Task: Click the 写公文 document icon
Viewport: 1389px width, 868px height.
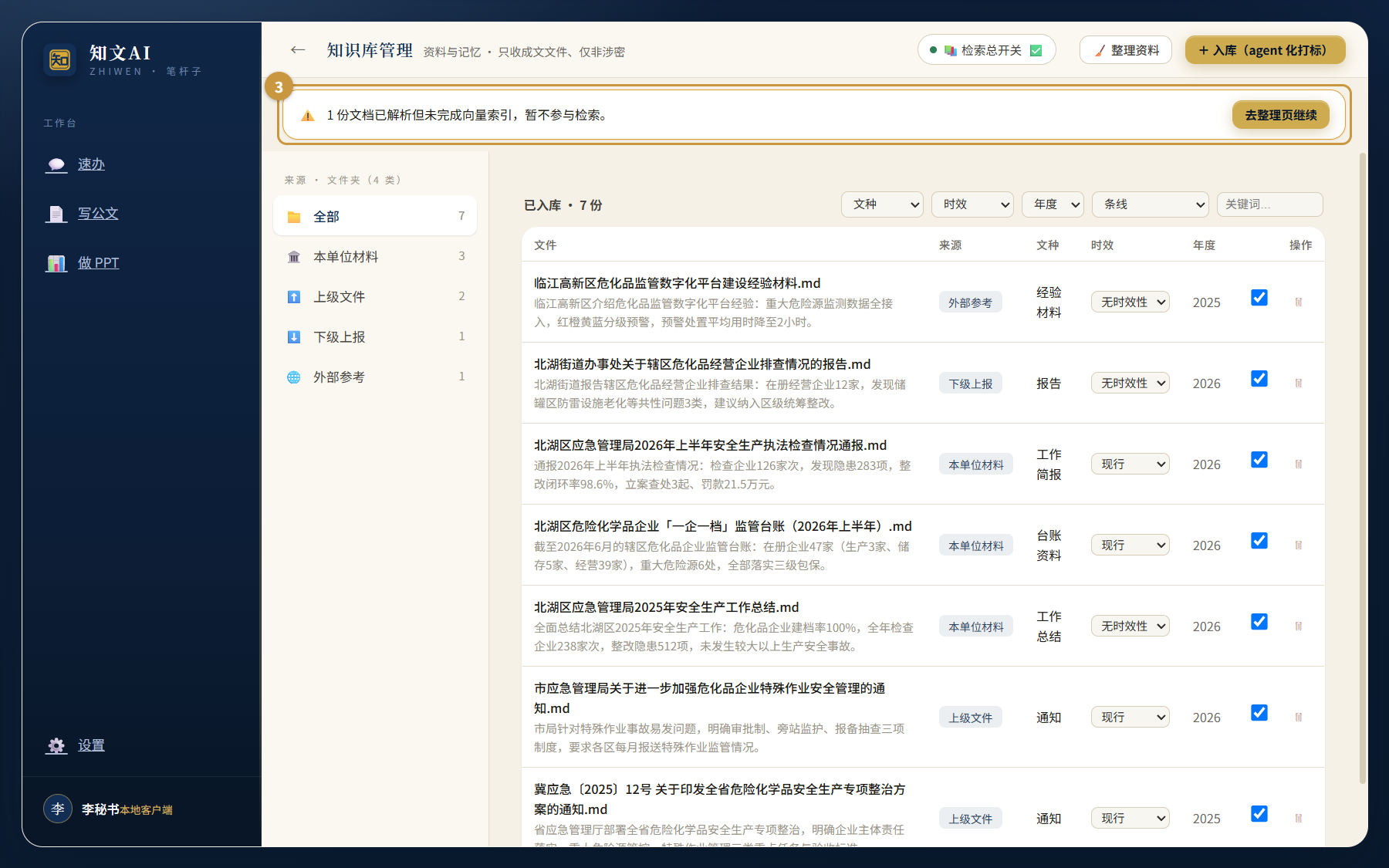Action: click(x=56, y=214)
